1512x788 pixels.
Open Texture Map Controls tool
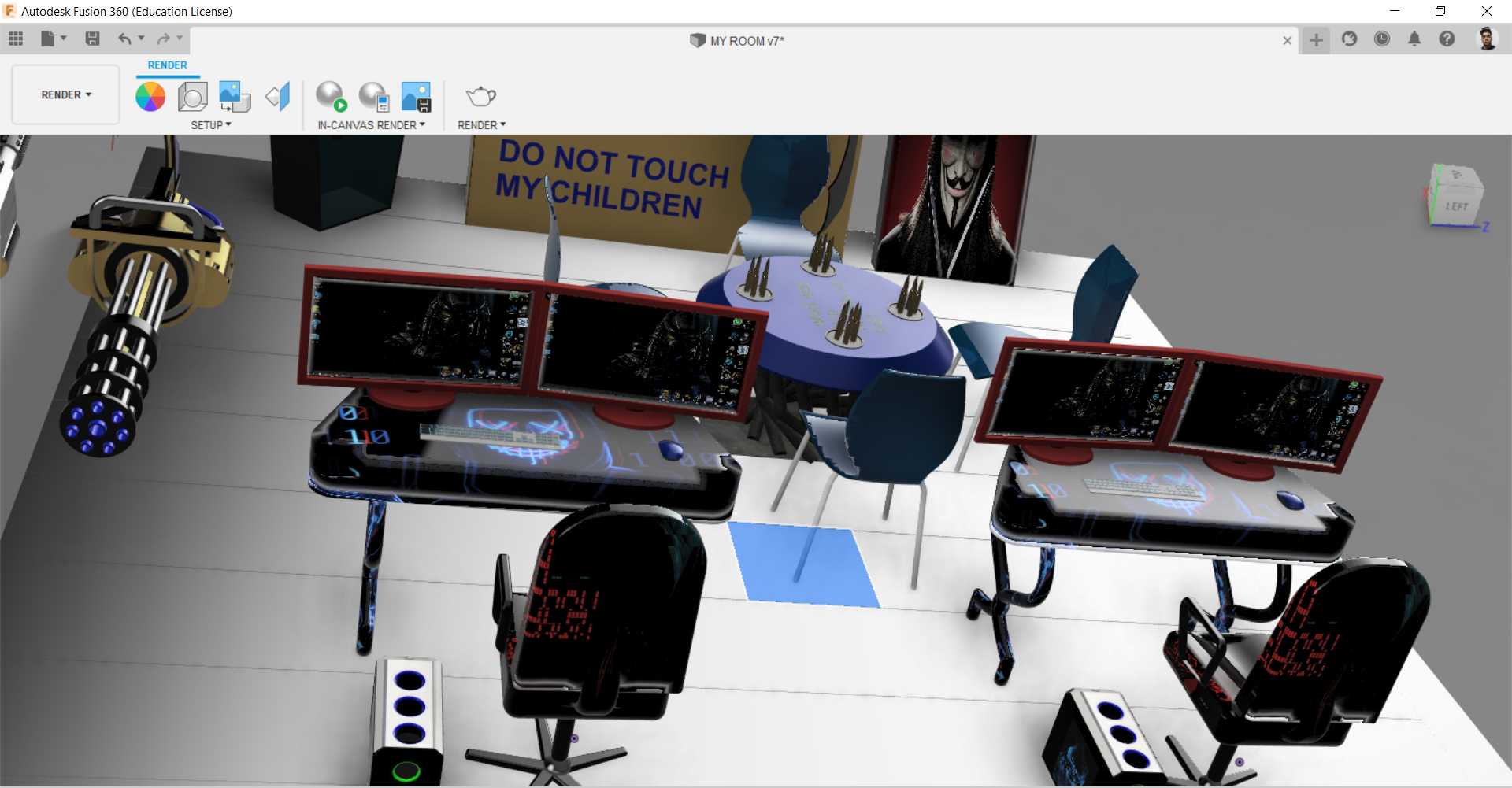[x=278, y=97]
